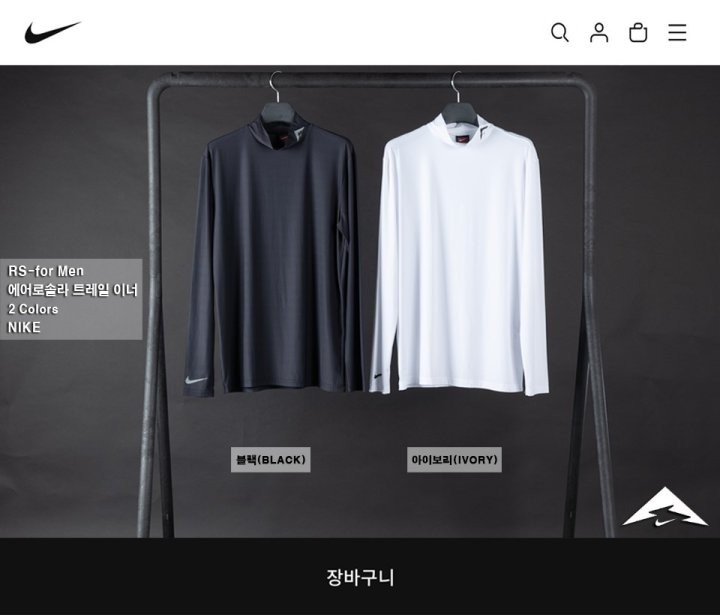The width and height of the screenshot is (720, 615).
Task: Click the 장바구니 add to cart button
Action: point(360,577)
